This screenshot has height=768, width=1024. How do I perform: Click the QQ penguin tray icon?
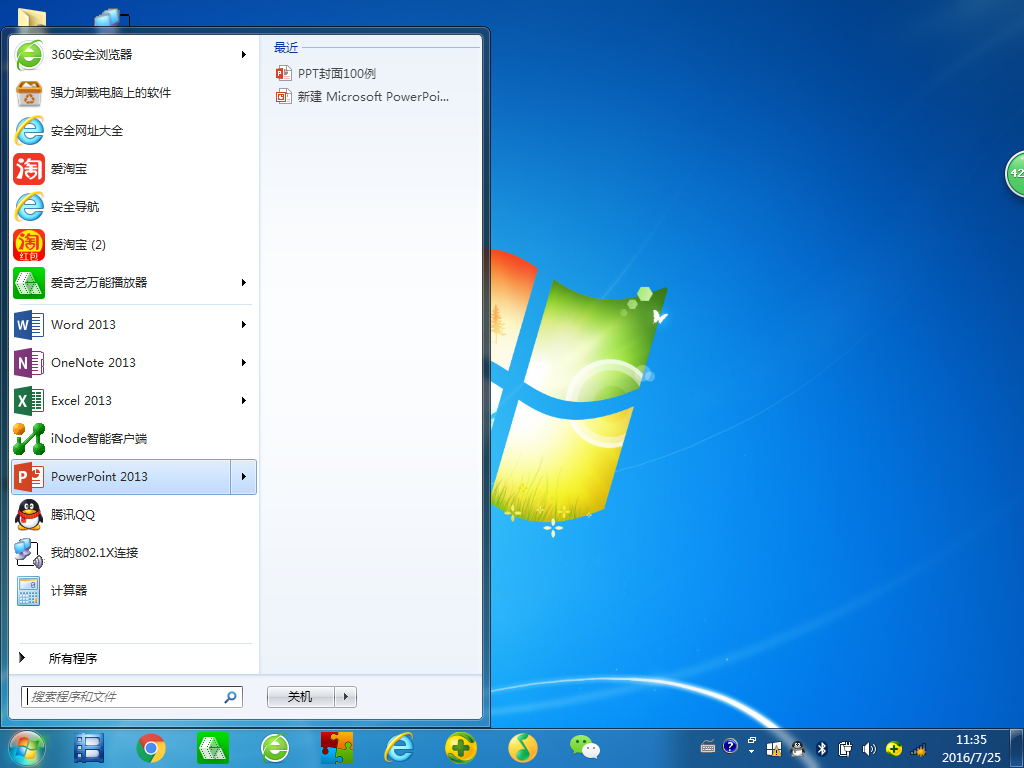[797, 749]
